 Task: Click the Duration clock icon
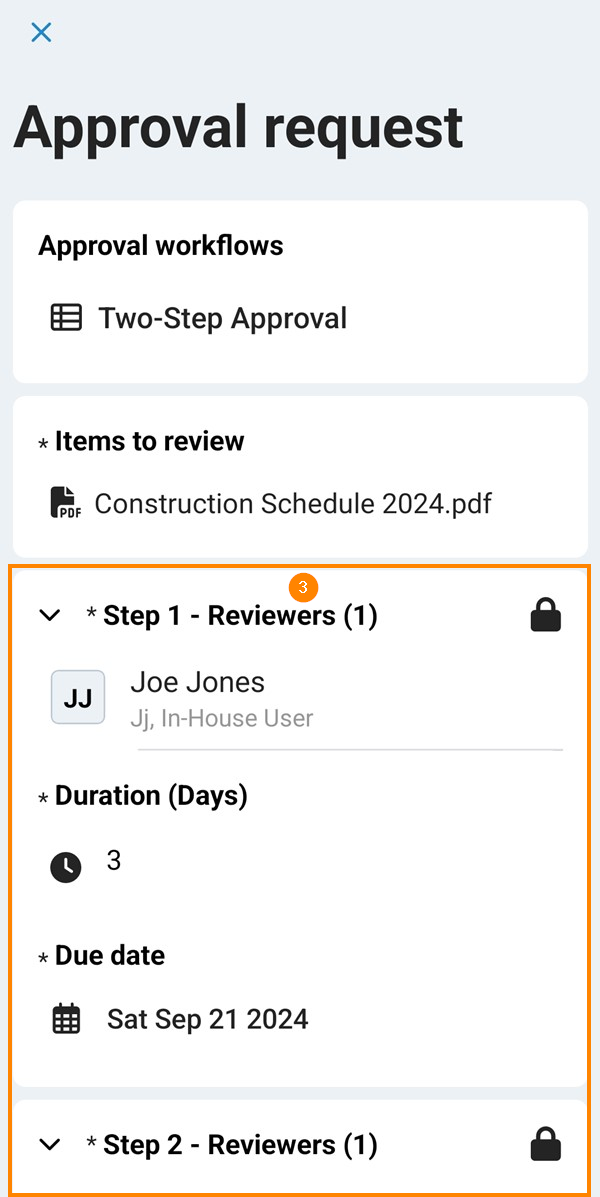[x=66, y=866]
